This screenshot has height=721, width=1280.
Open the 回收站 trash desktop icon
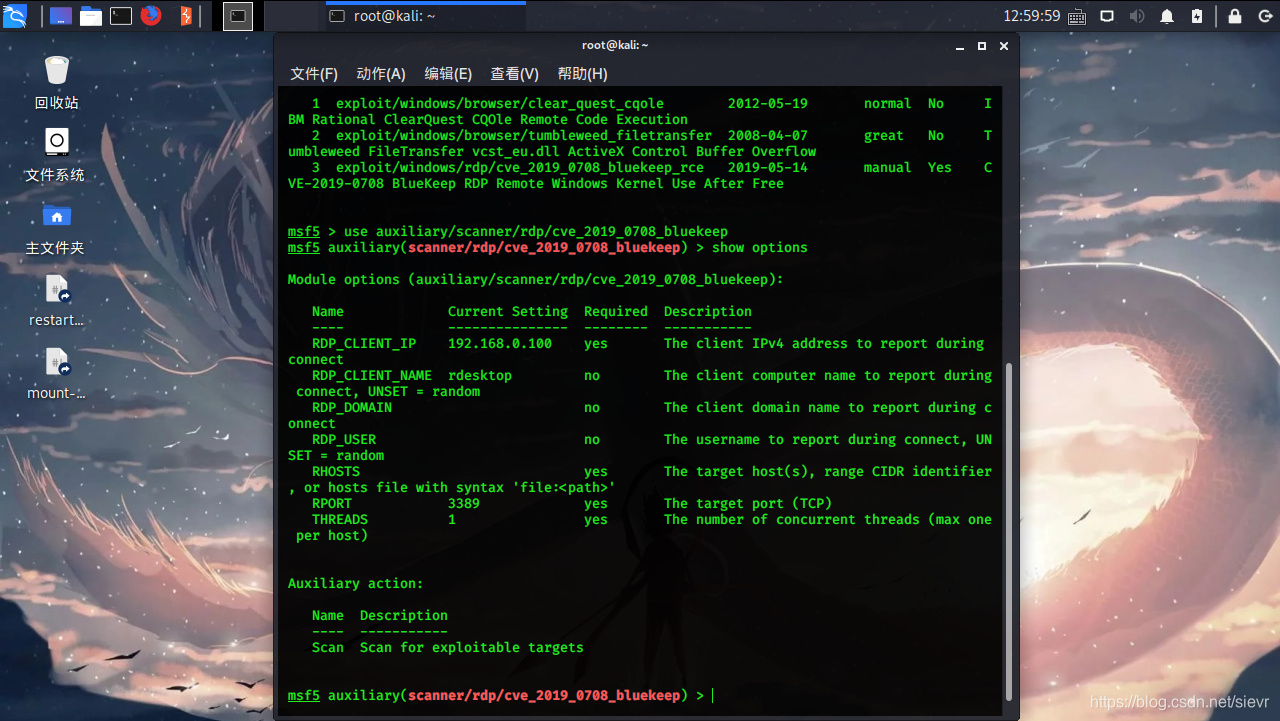pos(57,82)
